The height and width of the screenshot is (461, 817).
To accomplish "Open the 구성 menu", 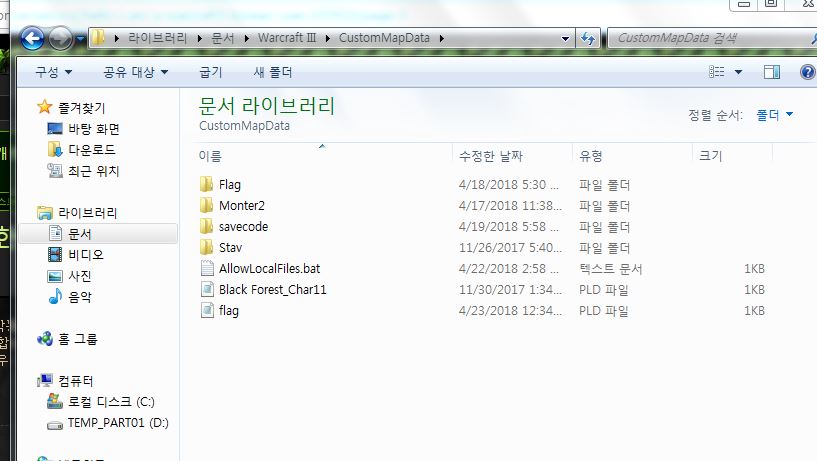I will 54,72.
